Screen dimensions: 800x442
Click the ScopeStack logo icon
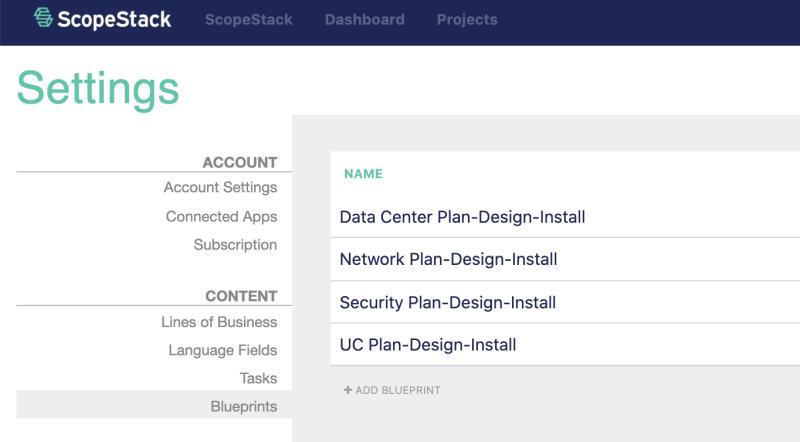tap(45, 18)
